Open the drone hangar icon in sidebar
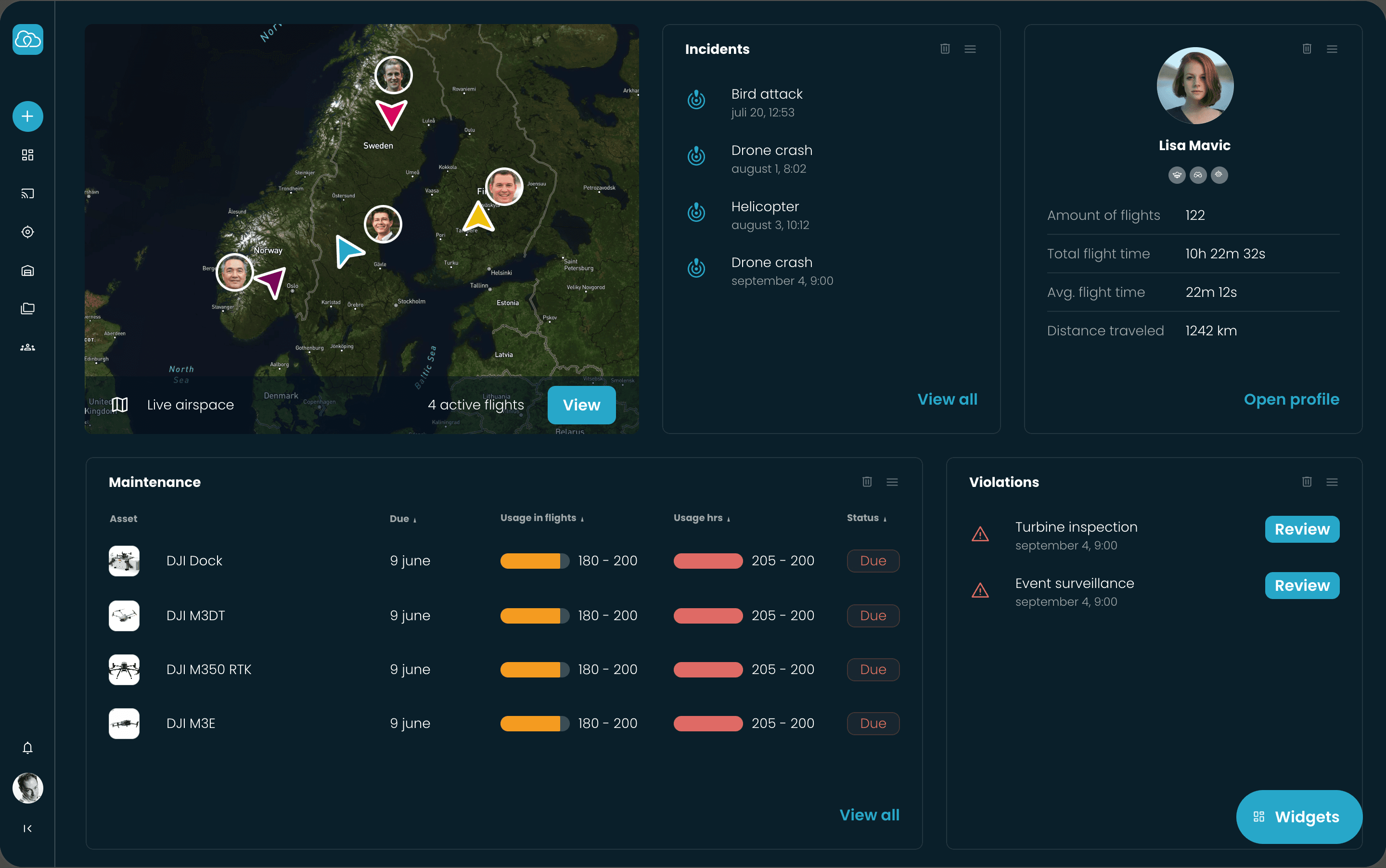This screenshot has height=868, width=1386. point(27,270)
